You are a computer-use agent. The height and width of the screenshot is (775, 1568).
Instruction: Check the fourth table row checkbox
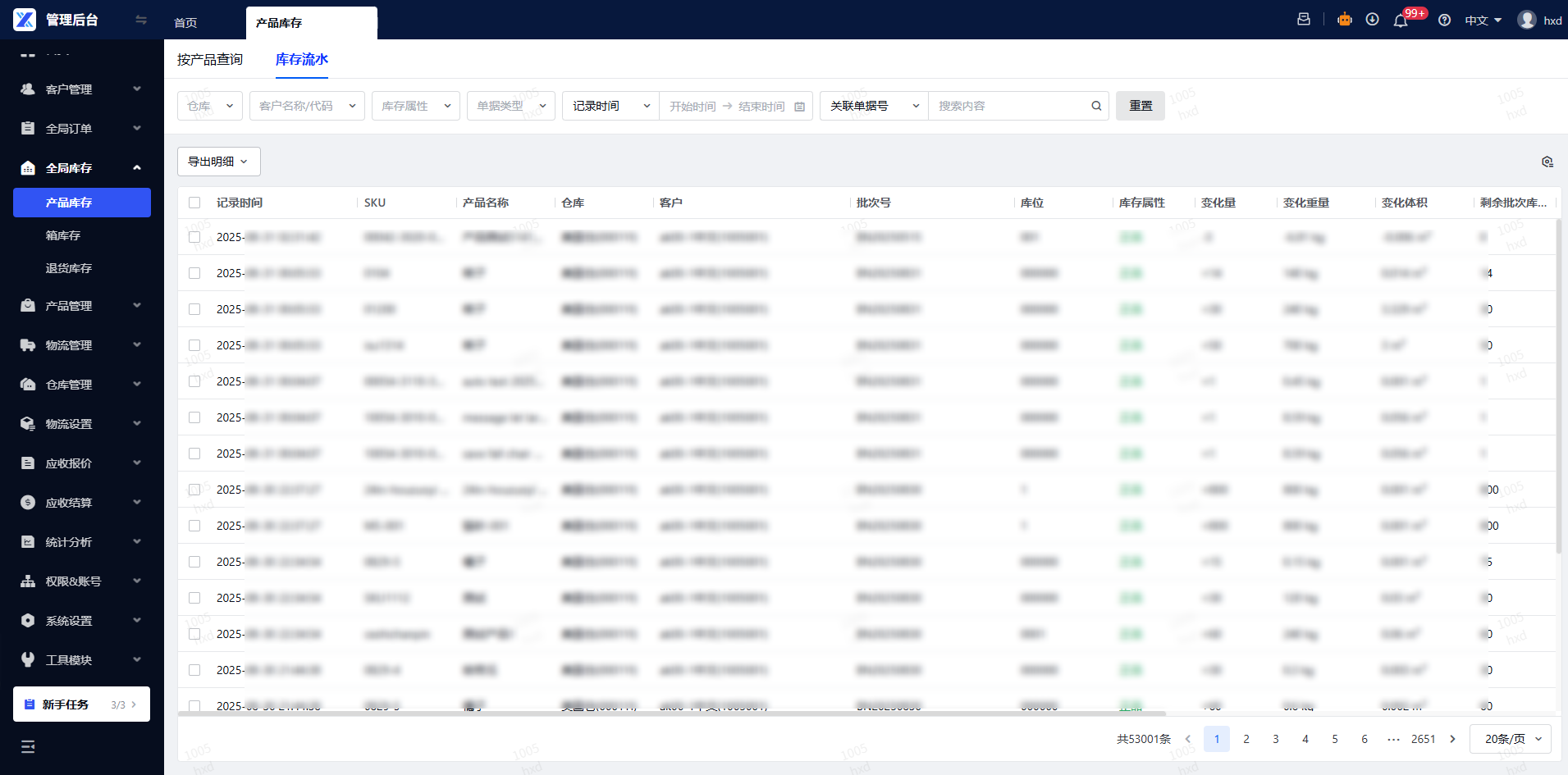tap(194, 345)
